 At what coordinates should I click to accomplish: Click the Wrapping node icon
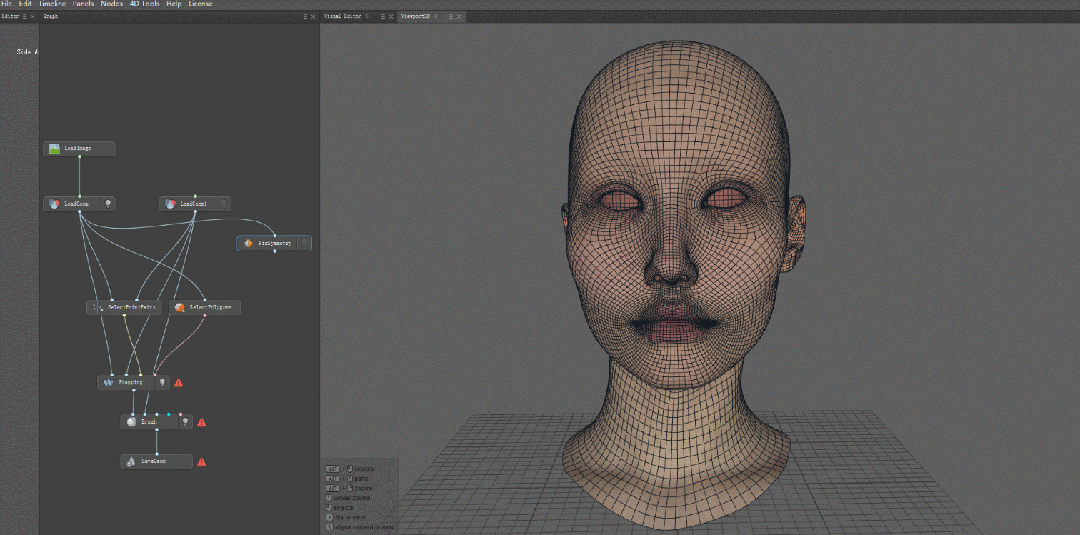pyautogui.click(x=108, y=382)
